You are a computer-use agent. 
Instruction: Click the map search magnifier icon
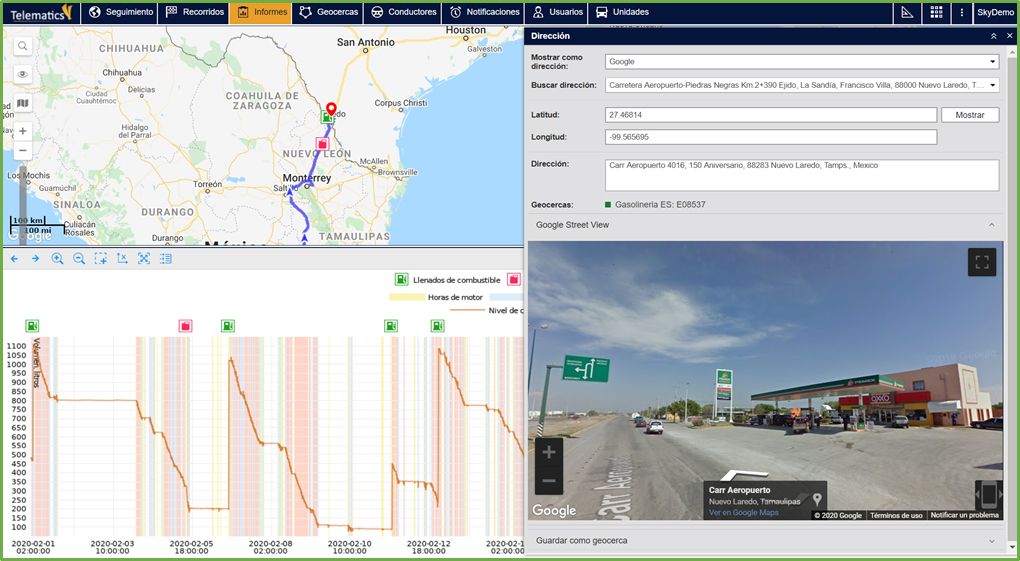pos(23,46)
